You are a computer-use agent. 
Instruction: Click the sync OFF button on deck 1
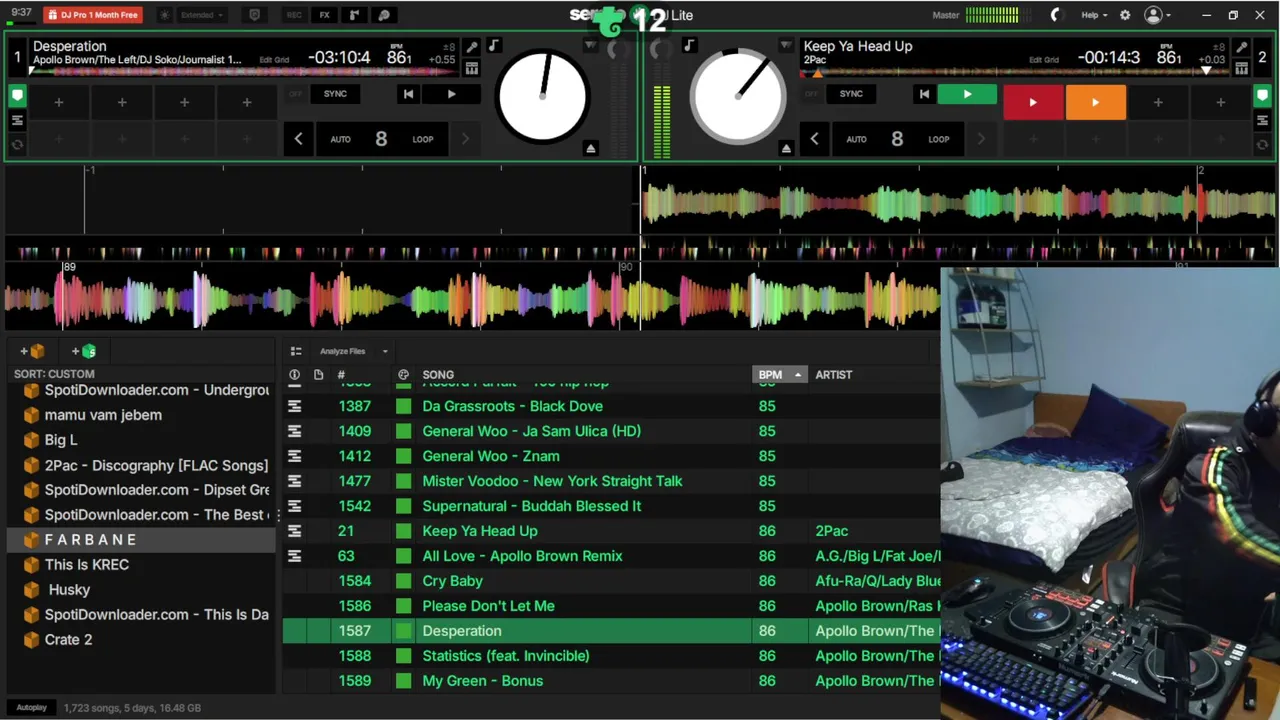click(x=295, y=94)
